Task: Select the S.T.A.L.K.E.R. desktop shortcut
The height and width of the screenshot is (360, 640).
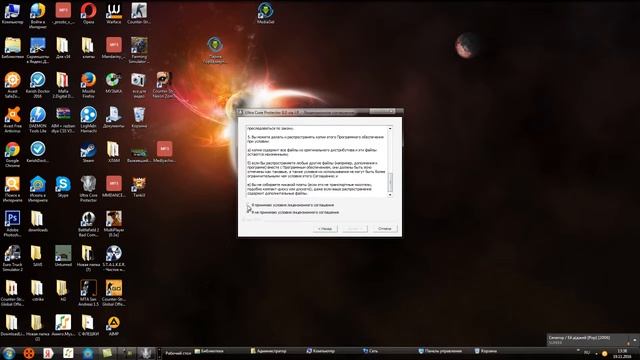Action: click(113, 258)
